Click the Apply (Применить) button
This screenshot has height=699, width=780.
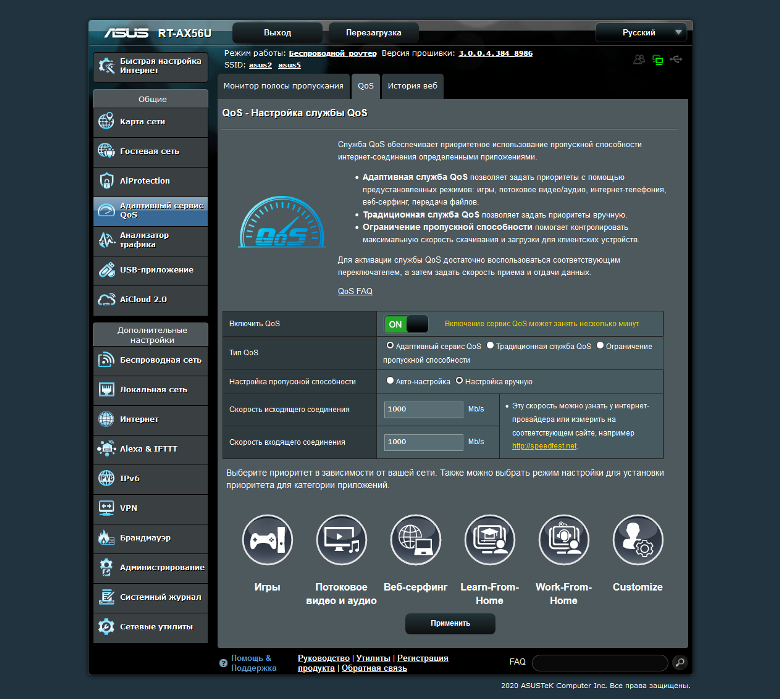click(x=450, y=623)
